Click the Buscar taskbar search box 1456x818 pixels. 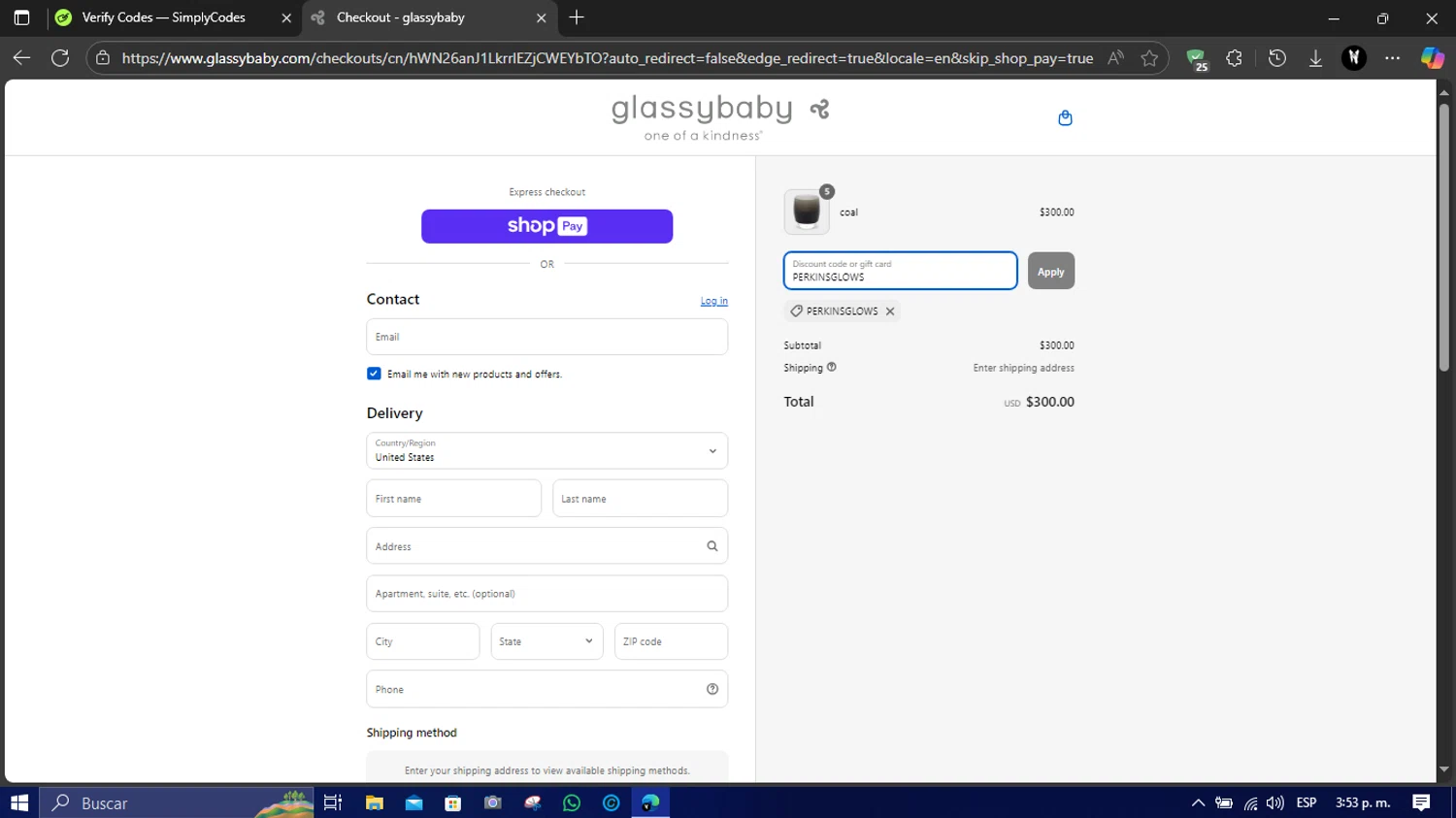tap(177, 802)
